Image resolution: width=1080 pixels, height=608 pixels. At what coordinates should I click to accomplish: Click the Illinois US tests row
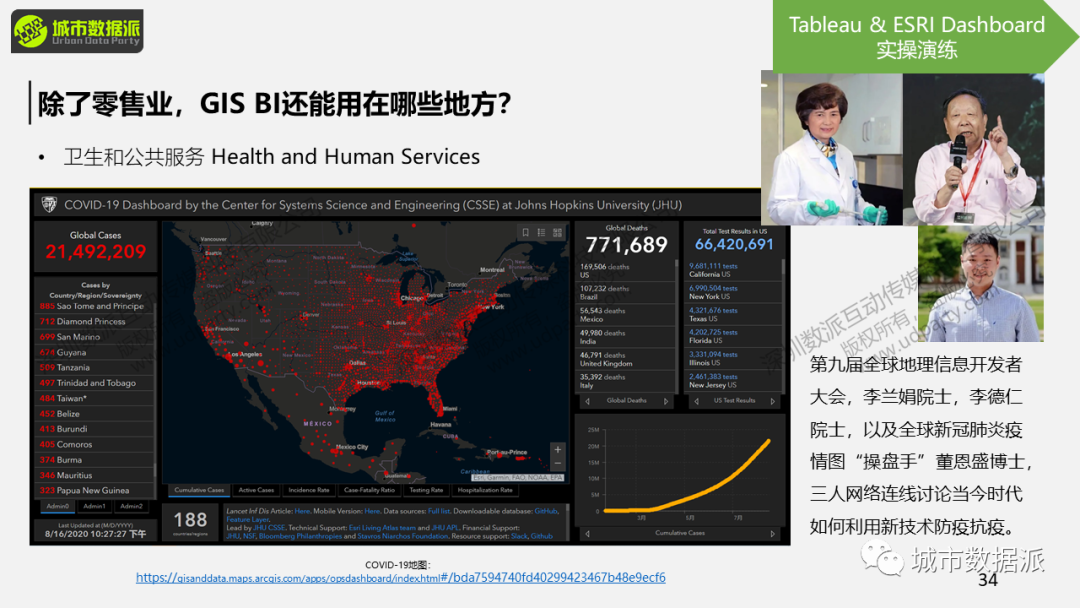733,358
